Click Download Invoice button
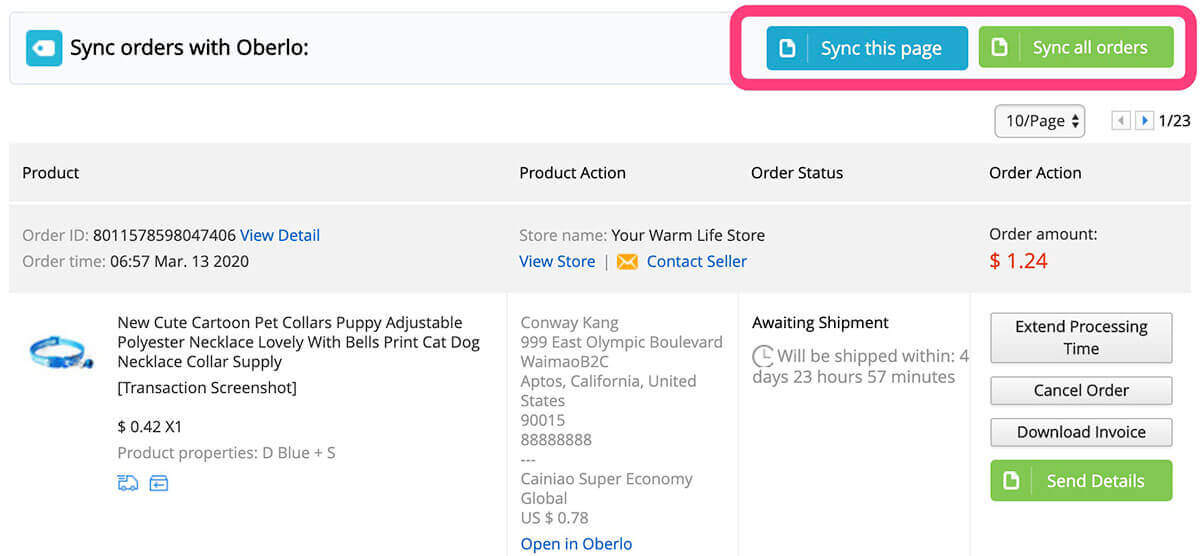Image resolution: width=1200 pixels, height=556 pixels. click(1081, 433)
